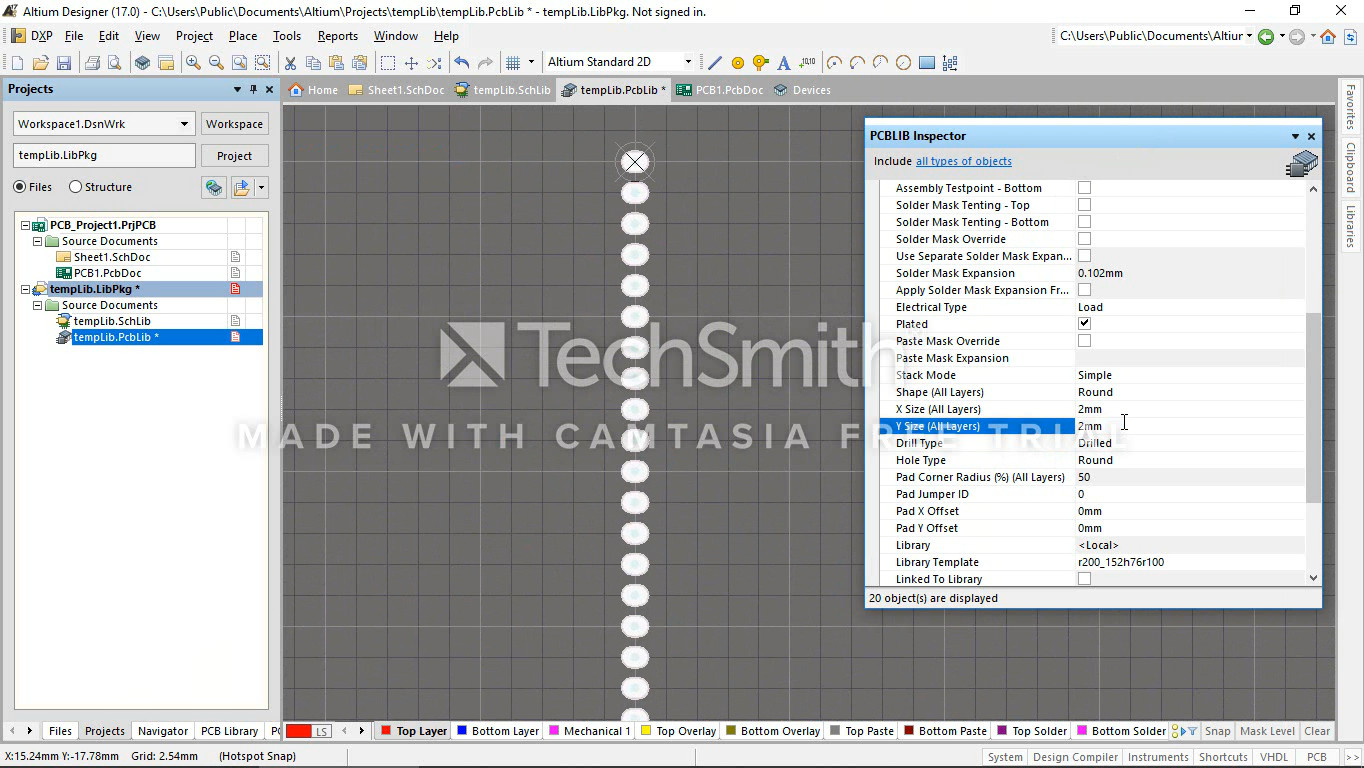The width and height of the screenshot is (1364, 768).
Task: Click the red current layer color swatch
Action: coord(298,731)
